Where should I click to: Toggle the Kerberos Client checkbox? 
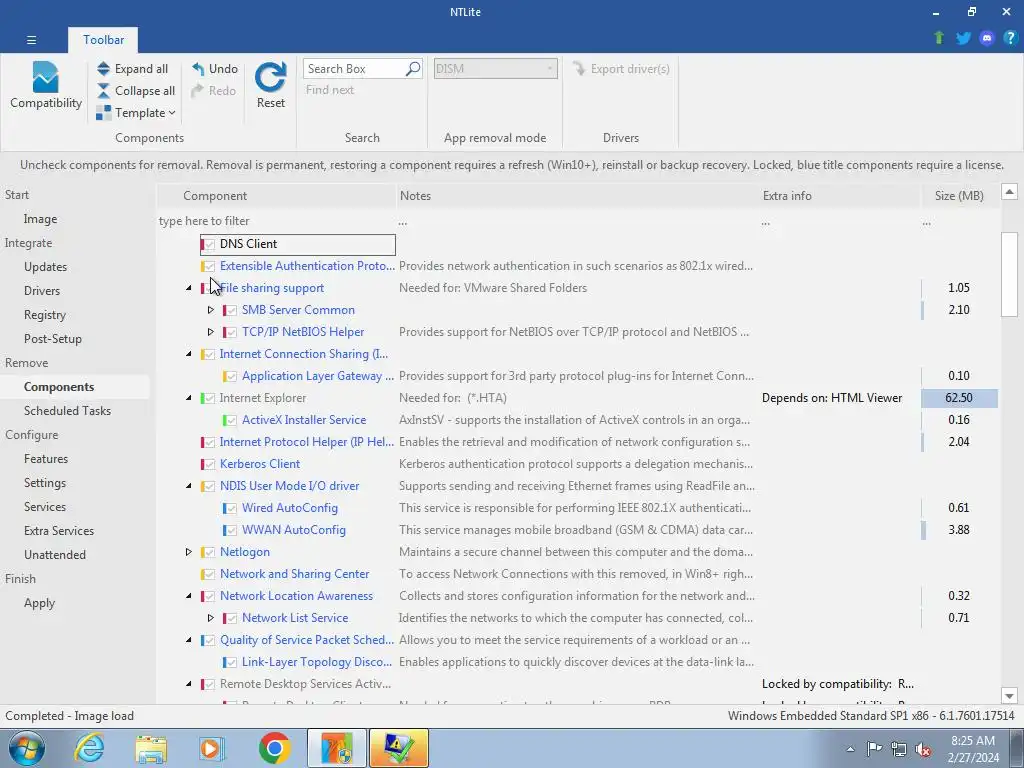[209, 464]
